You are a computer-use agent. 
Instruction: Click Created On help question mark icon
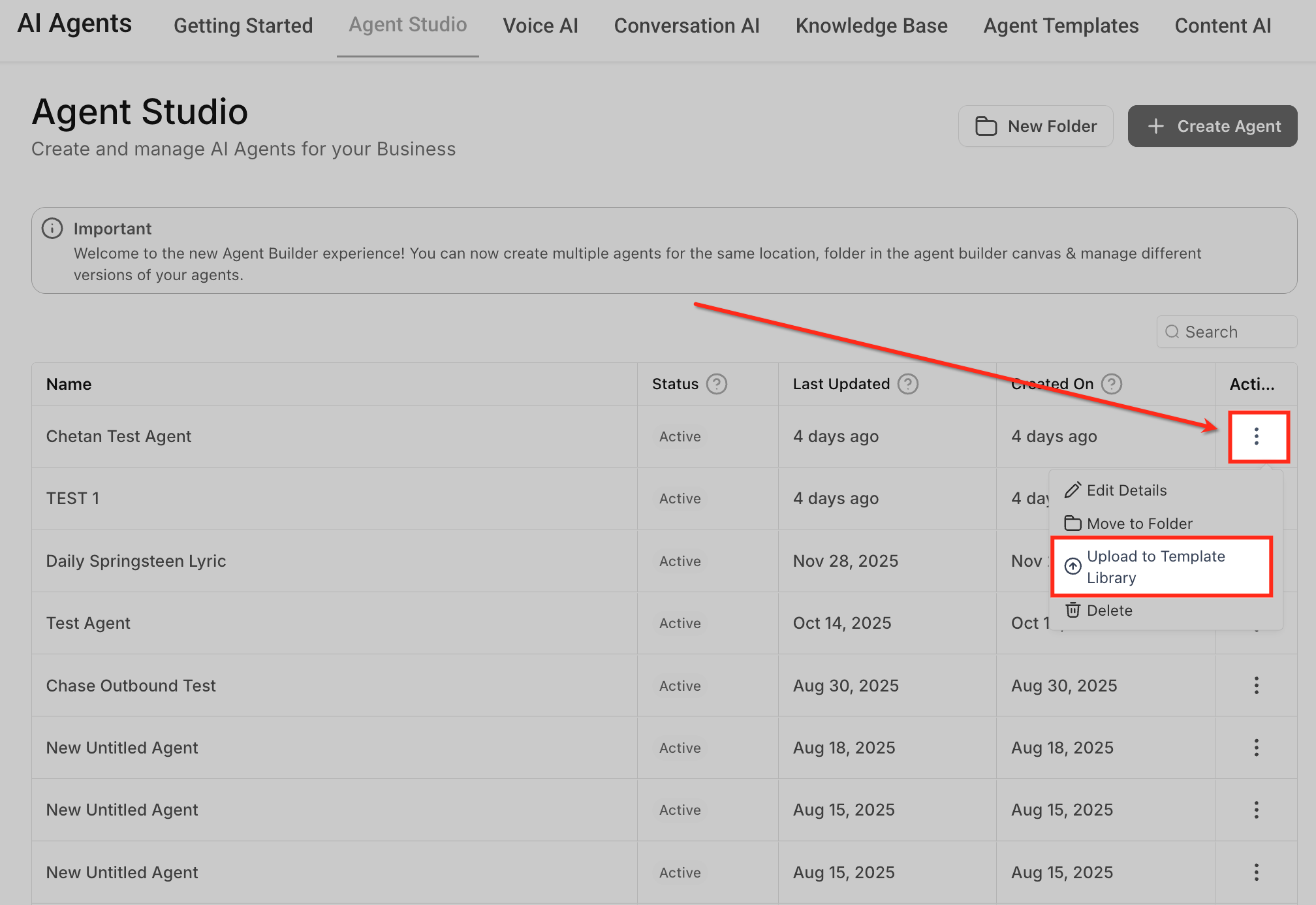[1111, 384]
